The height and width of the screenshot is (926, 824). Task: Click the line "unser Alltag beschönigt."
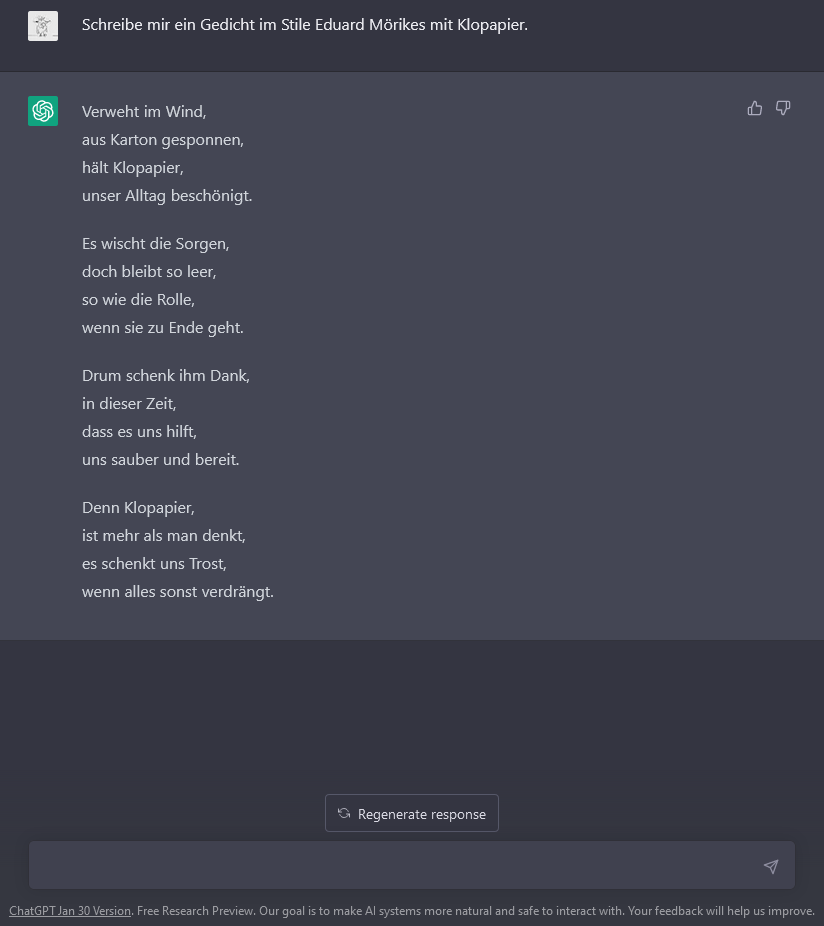click(x=167, y=196)
